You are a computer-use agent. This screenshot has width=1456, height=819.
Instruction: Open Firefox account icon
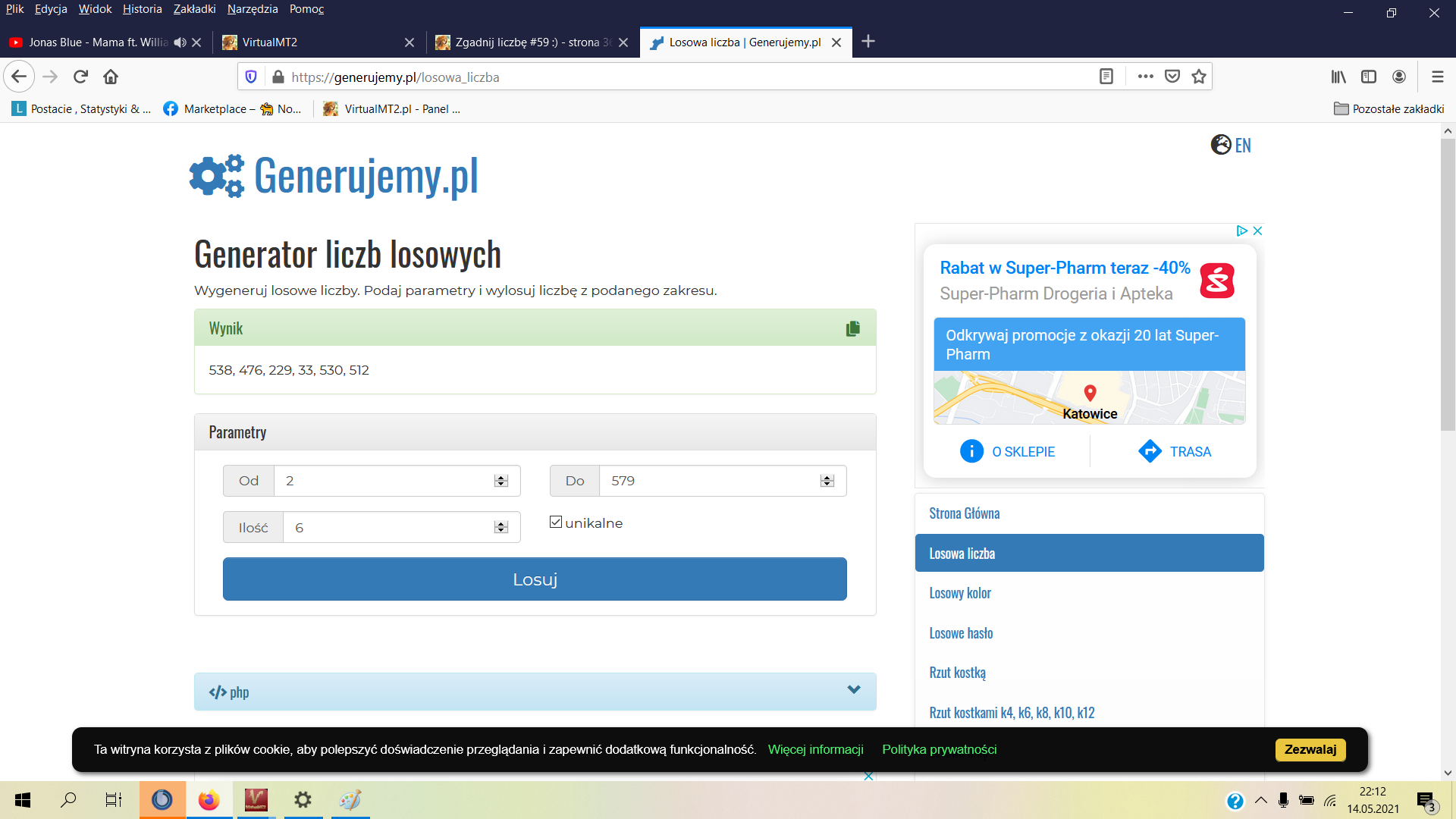[x=1399, y=77]
